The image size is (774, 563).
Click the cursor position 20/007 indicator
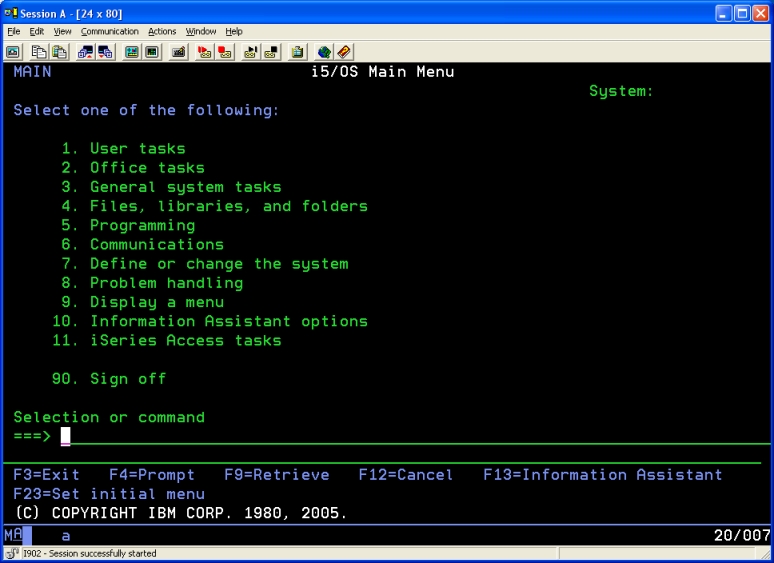pos(742,535)
